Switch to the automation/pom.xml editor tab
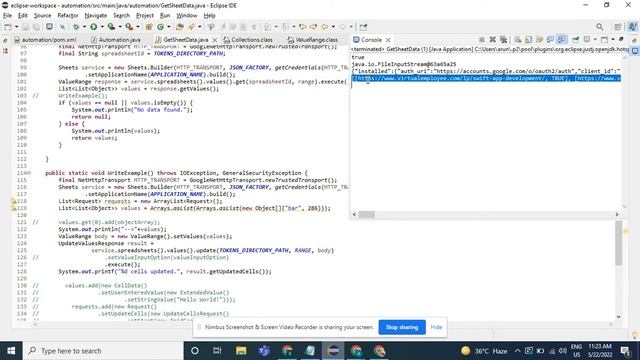The image size is (640, 360). coord(45,40)
